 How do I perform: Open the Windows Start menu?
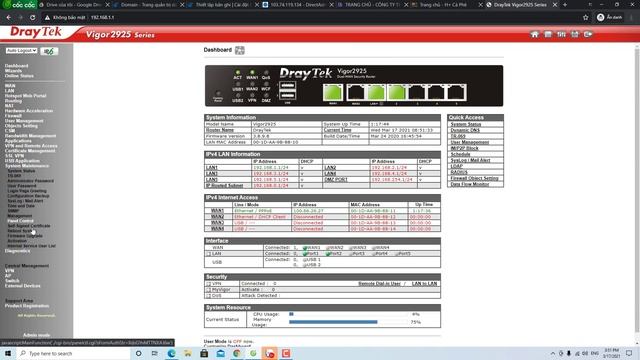pos(8,353)
